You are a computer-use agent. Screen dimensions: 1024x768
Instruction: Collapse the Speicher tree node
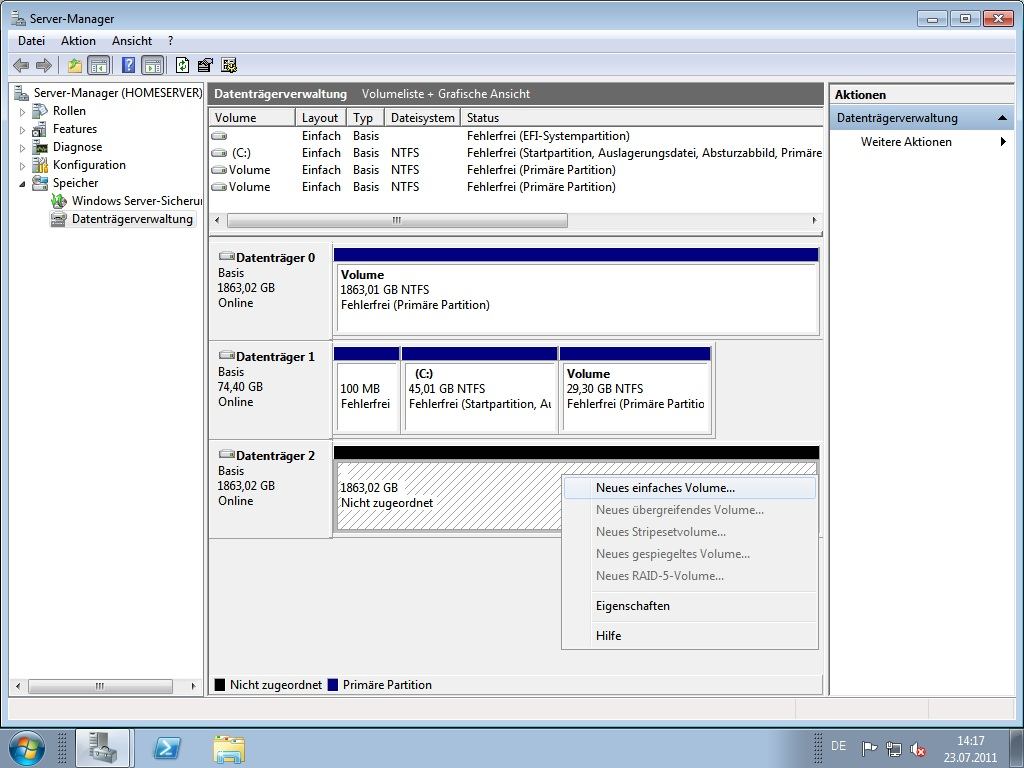pos(22,184)
